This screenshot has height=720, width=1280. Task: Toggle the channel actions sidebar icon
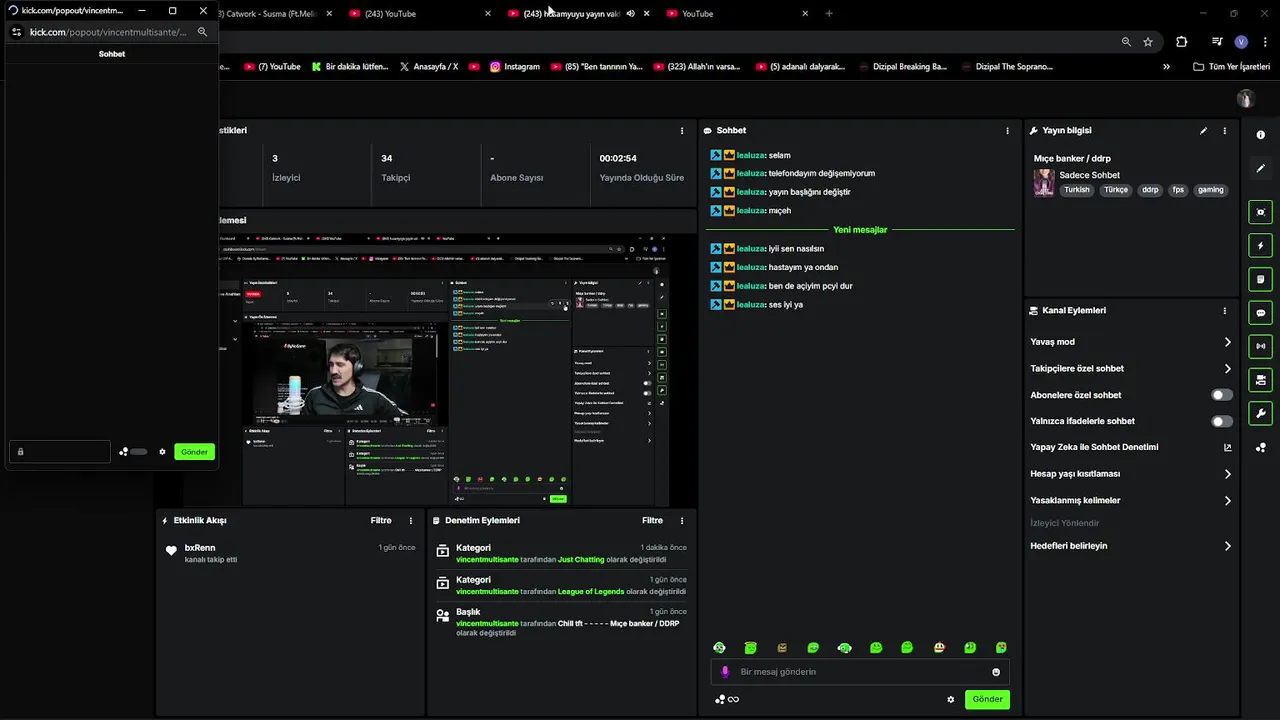pos(1260,380)
